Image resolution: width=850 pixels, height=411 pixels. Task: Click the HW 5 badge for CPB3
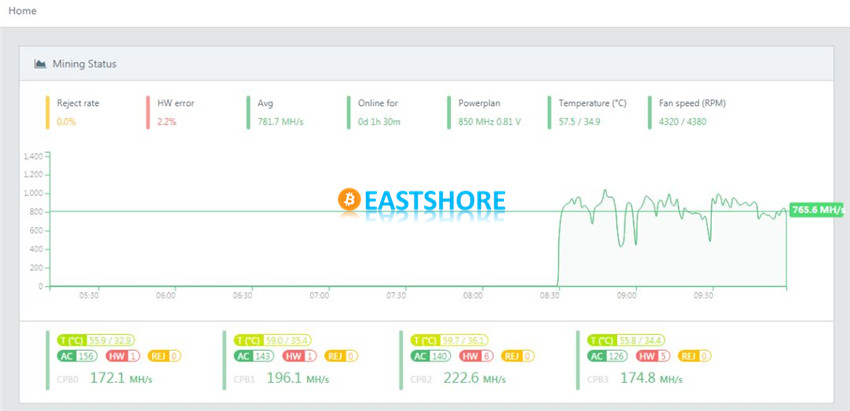coord(653,356)
